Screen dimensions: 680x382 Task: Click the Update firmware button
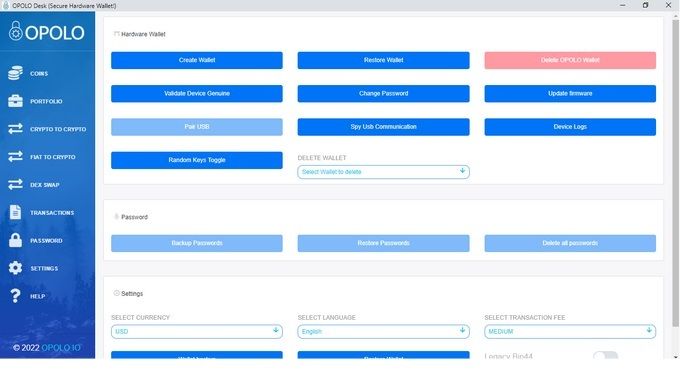[570, 94]
